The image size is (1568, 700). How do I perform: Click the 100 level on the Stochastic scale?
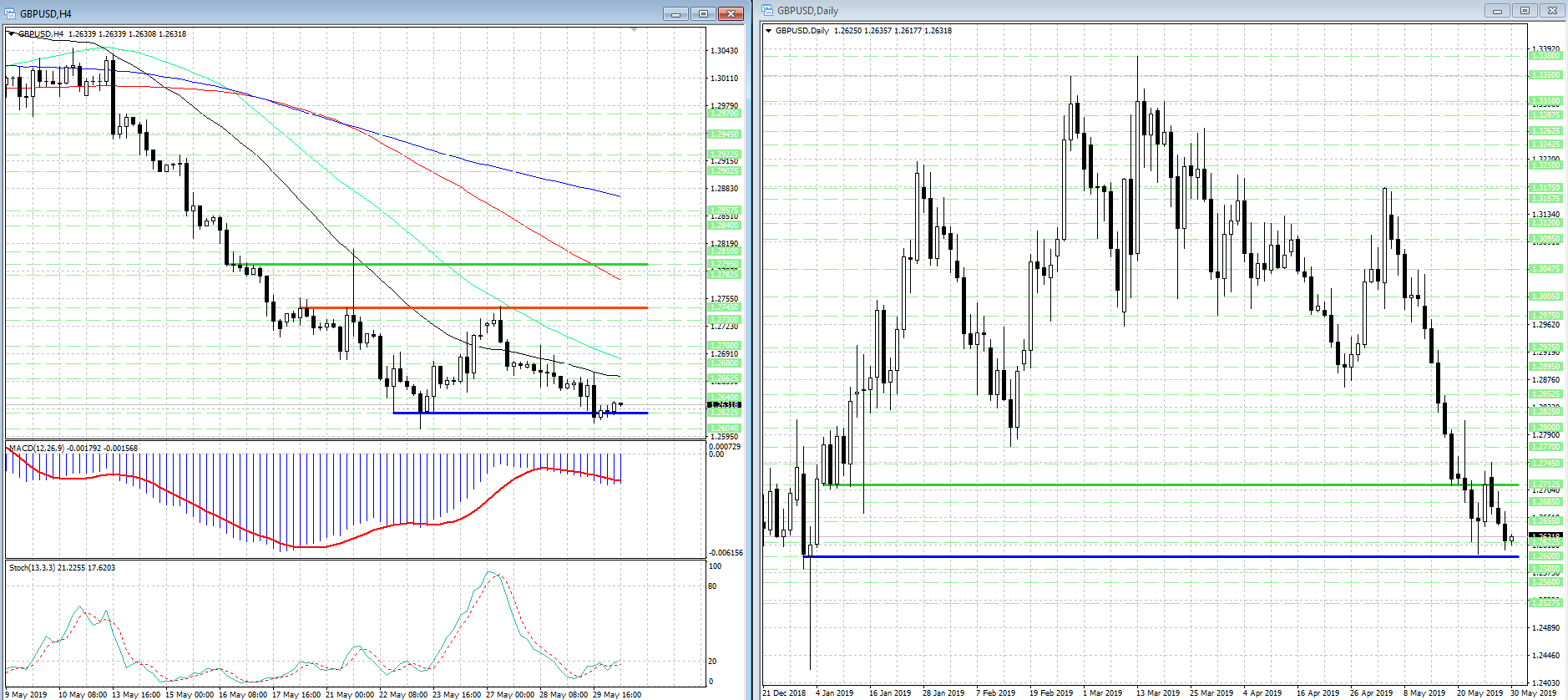715,566
